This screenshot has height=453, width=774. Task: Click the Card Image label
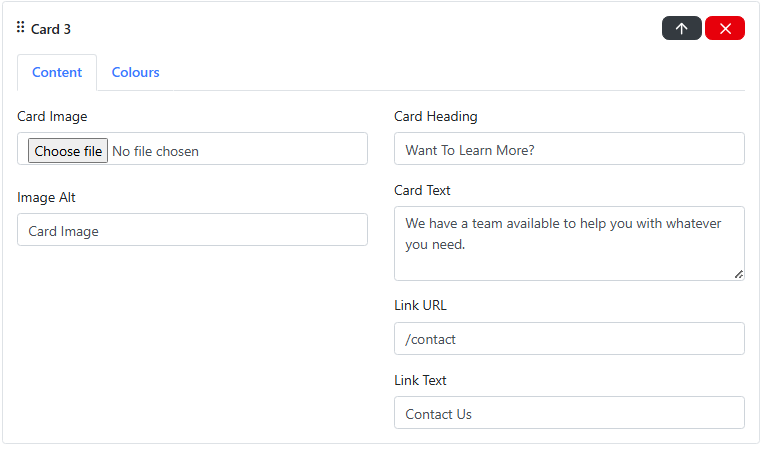[x=52, y=116]
